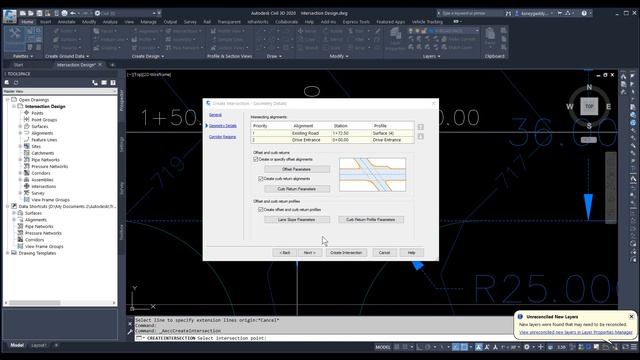
Task: Collapse the Open Drawings tree node
Action: 7,100
